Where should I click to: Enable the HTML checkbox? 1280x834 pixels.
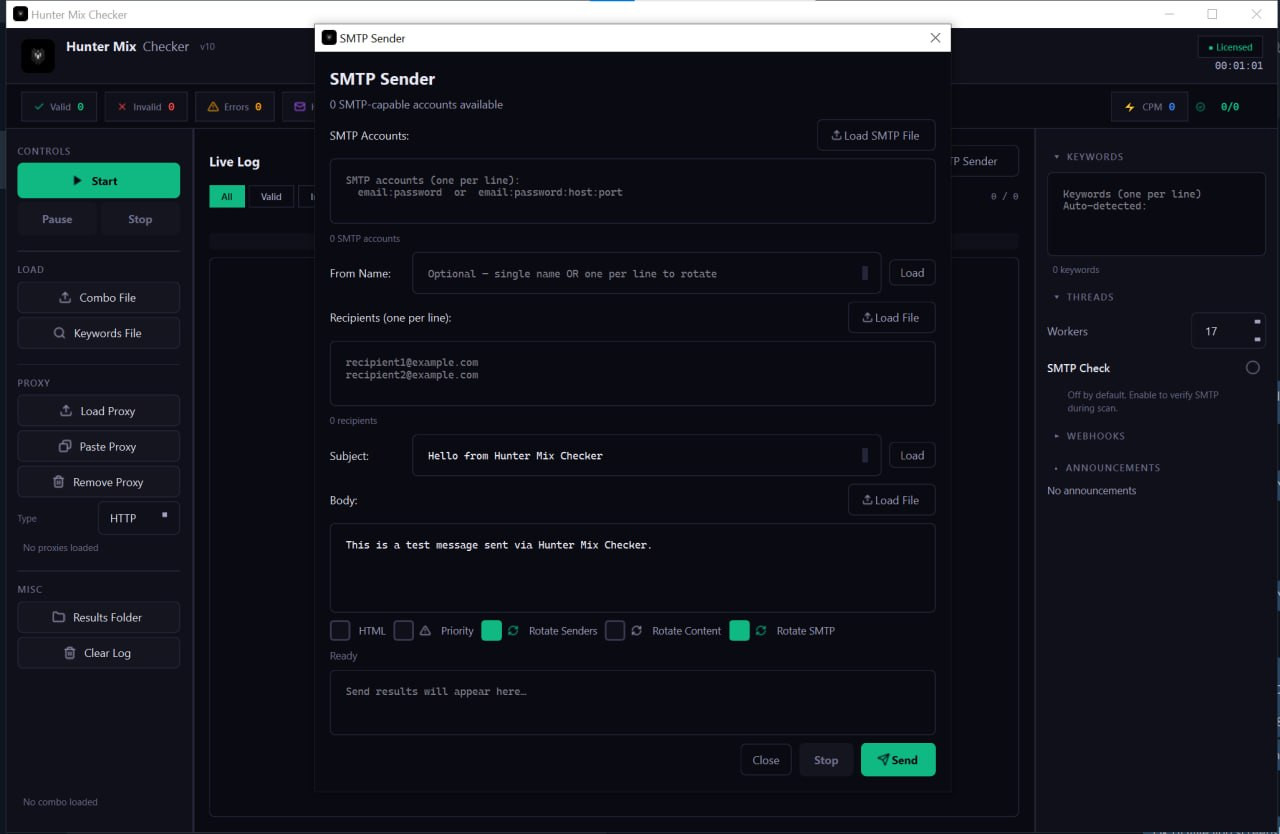click(x=340, y=630)
